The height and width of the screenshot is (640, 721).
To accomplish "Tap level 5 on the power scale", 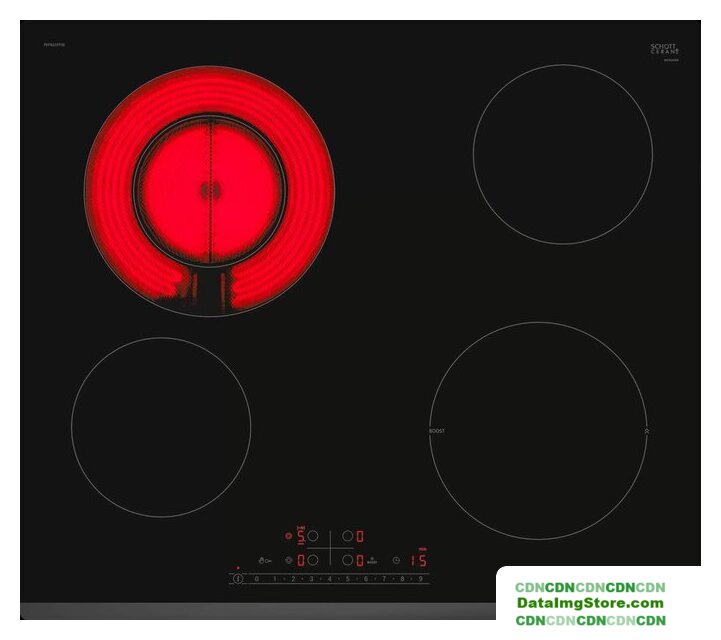I will [347, 579].
